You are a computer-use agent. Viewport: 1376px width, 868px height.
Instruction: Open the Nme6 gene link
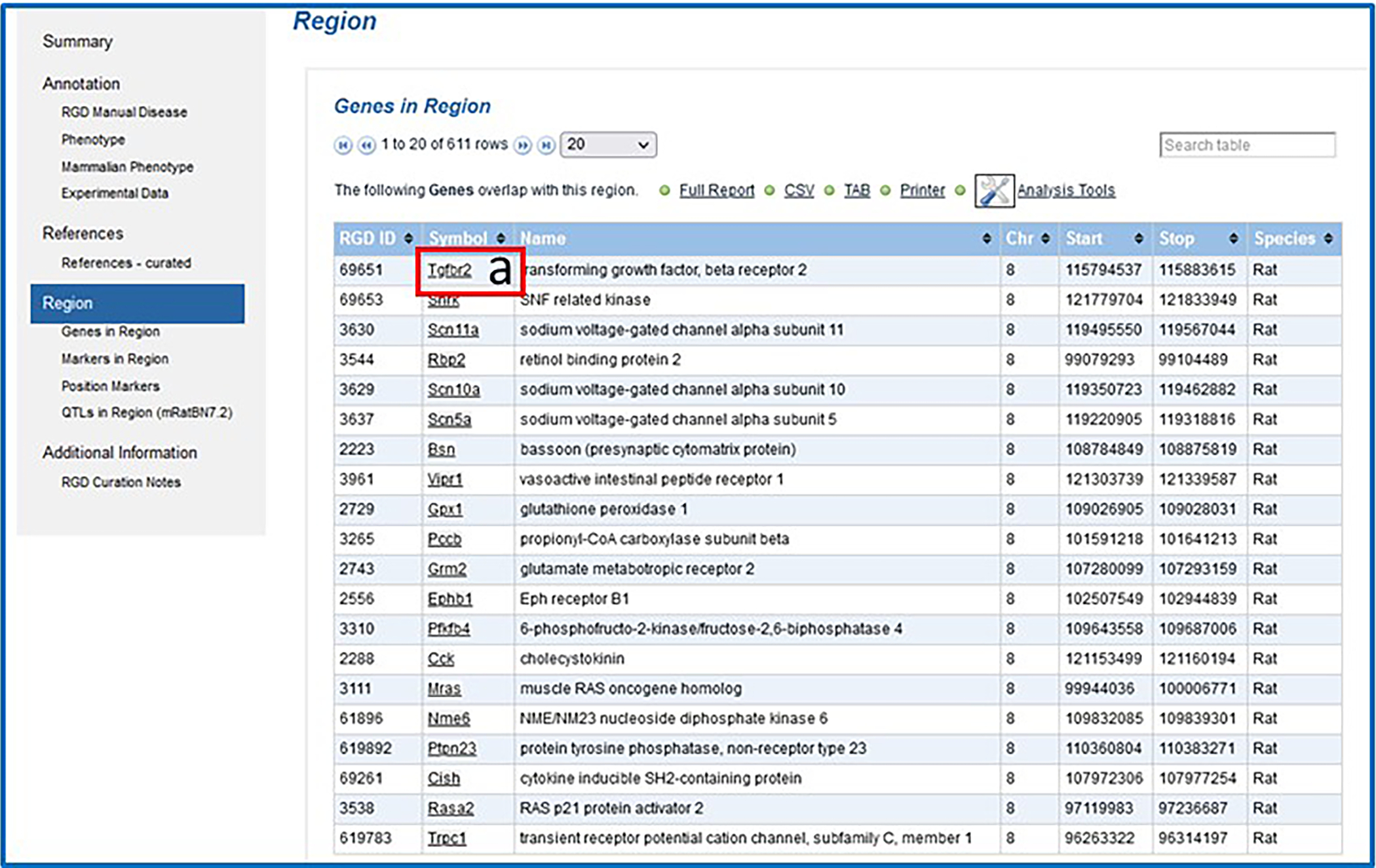click(449, 719)
